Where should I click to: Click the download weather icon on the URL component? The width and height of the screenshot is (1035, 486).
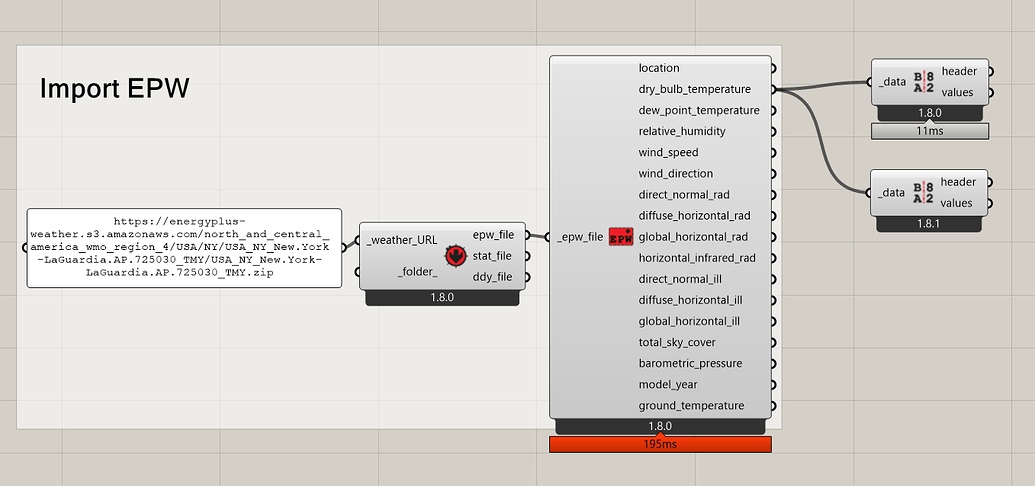455,256
